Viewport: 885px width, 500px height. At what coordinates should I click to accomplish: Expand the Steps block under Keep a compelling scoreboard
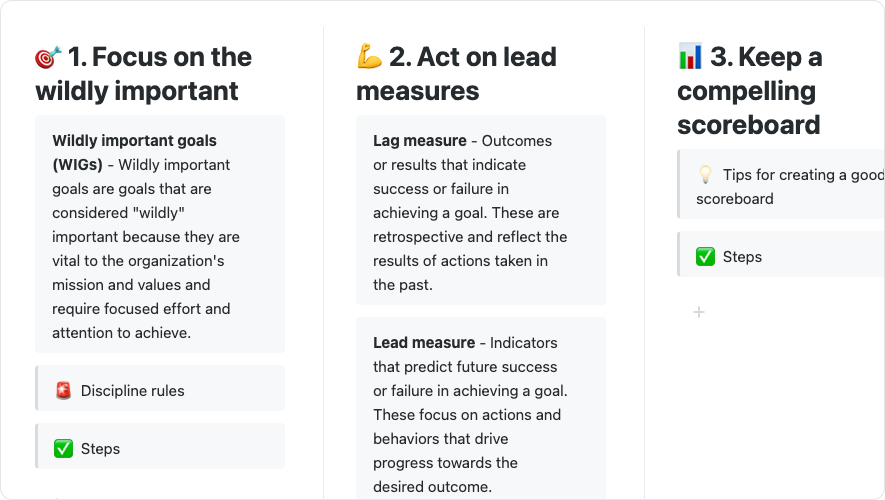click(742, 257)
